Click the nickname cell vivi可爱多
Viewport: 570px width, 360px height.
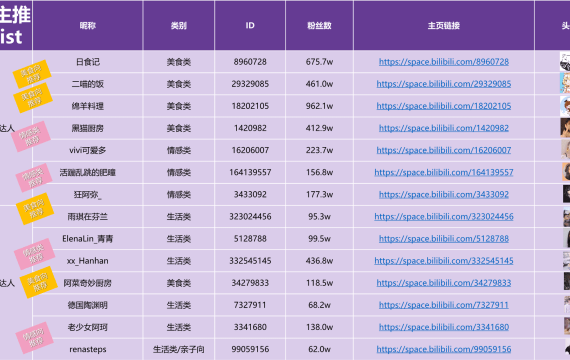click(x=88, y=150)
